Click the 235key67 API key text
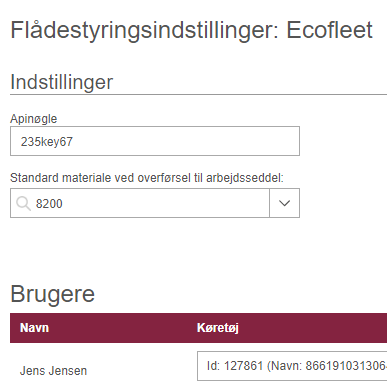387x392 pixels. click(x=47, y=142)
